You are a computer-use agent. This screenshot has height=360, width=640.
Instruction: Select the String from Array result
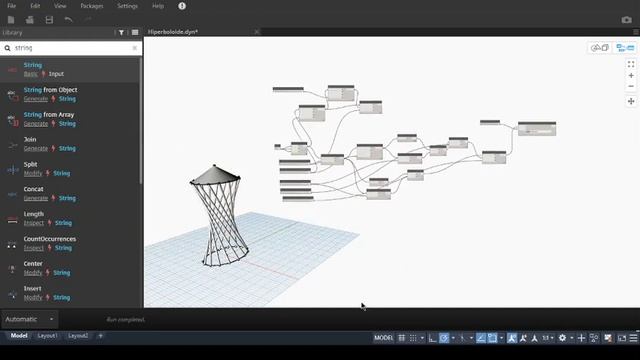(x=70, y=119)
